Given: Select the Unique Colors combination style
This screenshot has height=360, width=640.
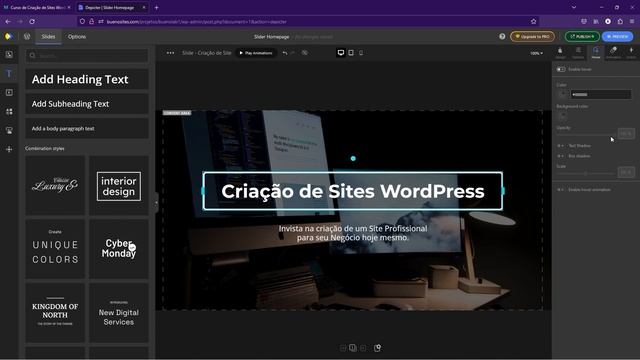Looking at the screenshot, I should [55, 249].
